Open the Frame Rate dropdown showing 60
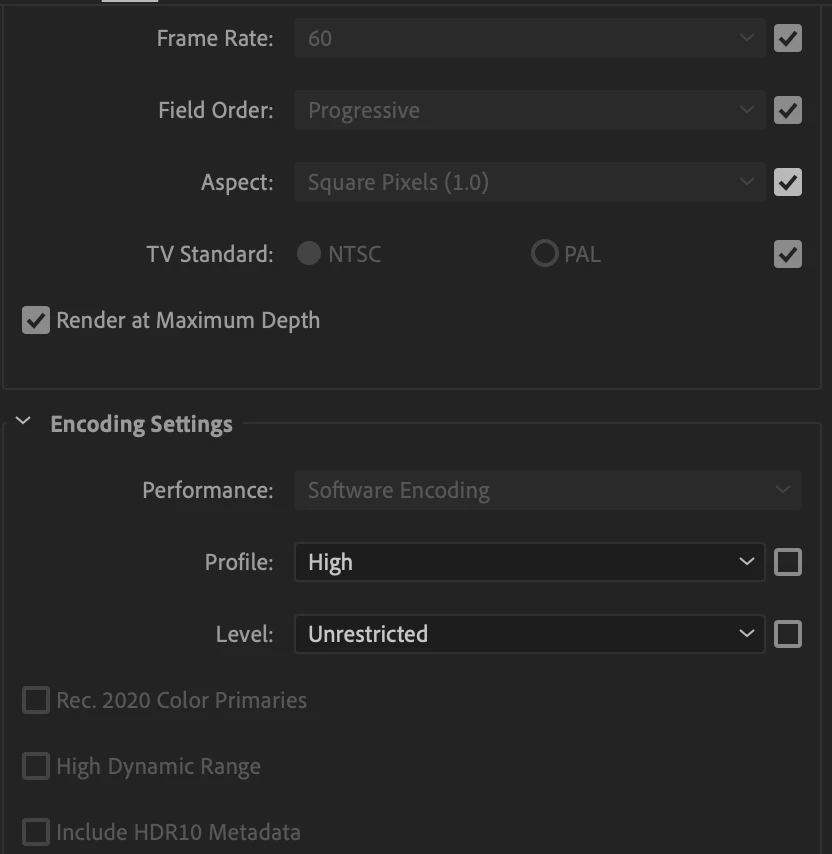Screen dimensions: 832x854 [x=529, y=38]
